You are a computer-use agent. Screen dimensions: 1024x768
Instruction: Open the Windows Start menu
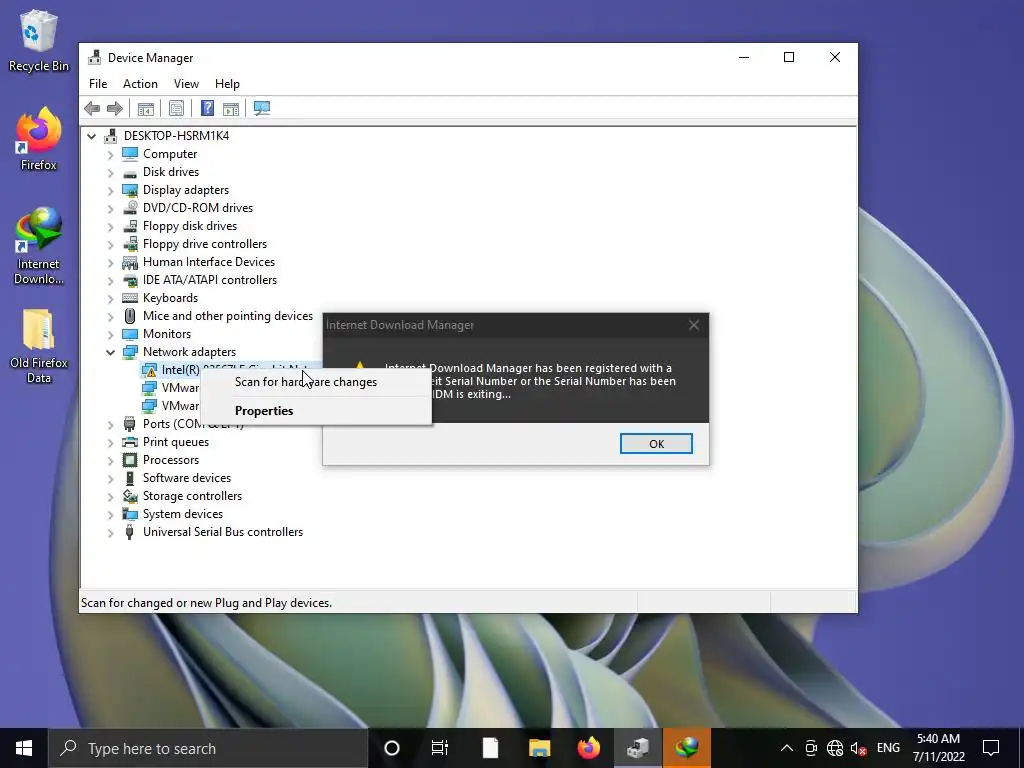(24, 748)
